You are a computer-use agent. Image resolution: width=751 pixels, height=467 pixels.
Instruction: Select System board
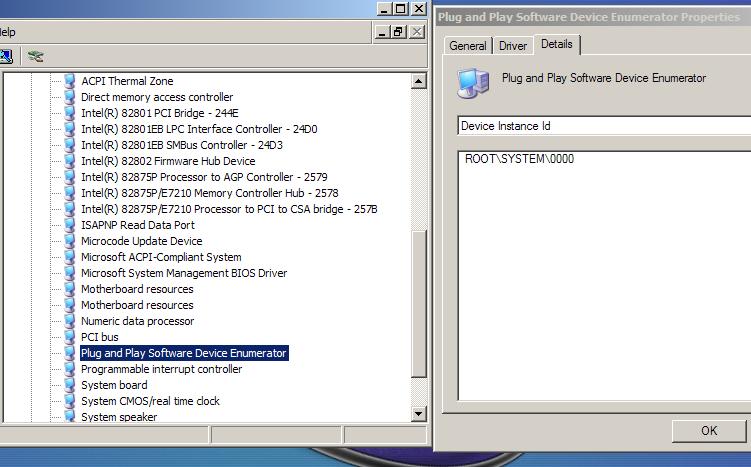click(114, 385)
